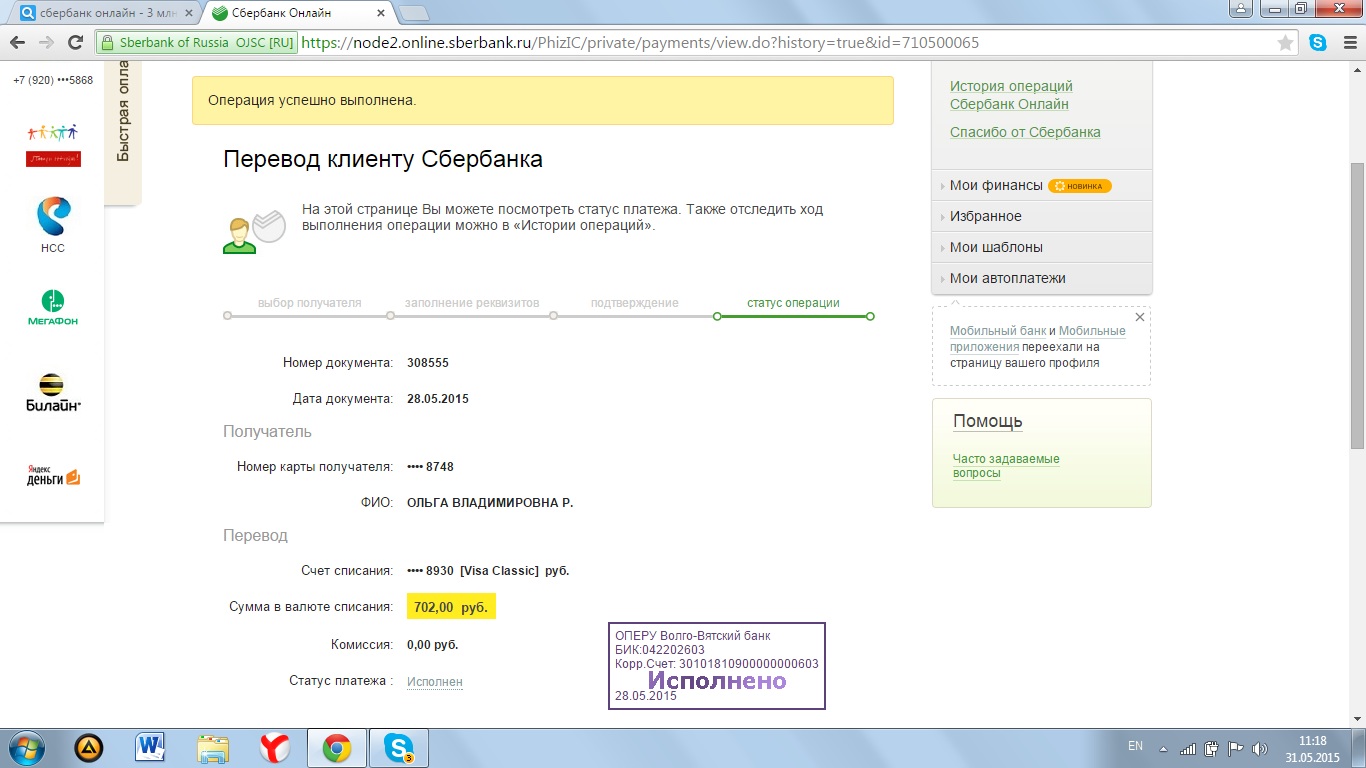Screen dimensions: 1366x768
Task: Open the Skype extension icon in the toolbar
Action: coord(1318,43)
